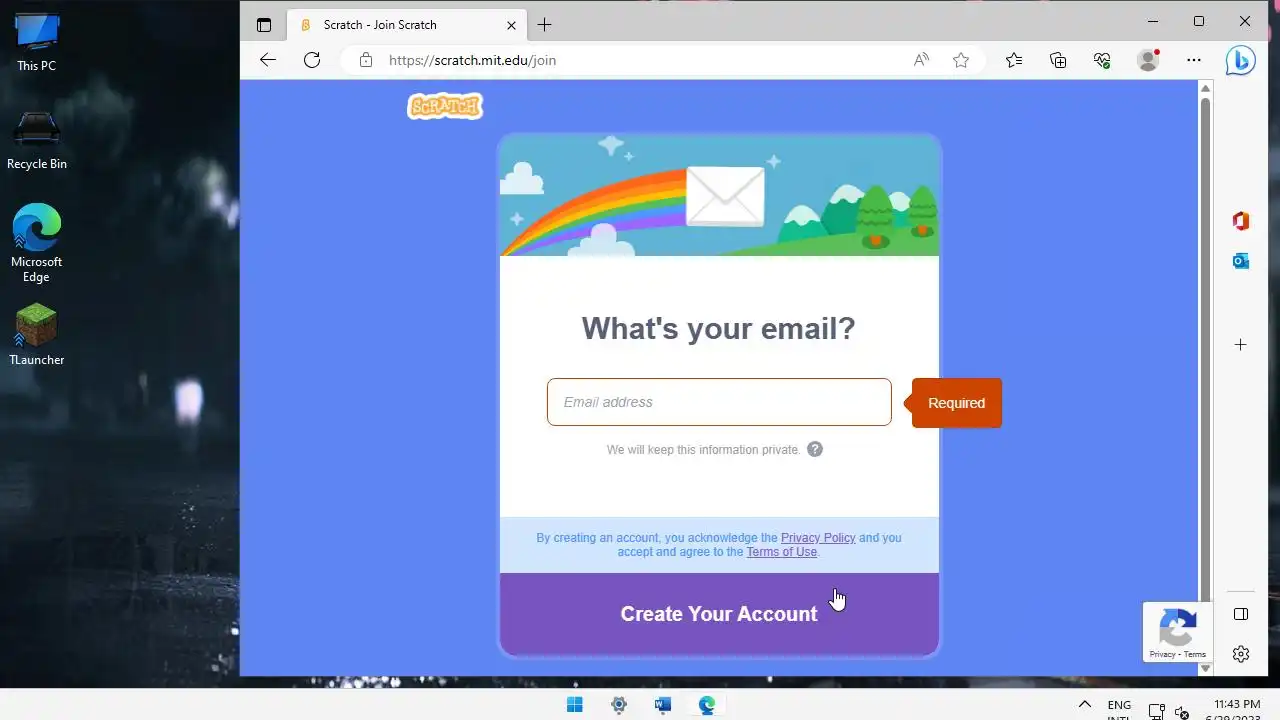1280x720 pixels.
Task: Click the reCAPTCHA badge
Action: (1178, 632)
